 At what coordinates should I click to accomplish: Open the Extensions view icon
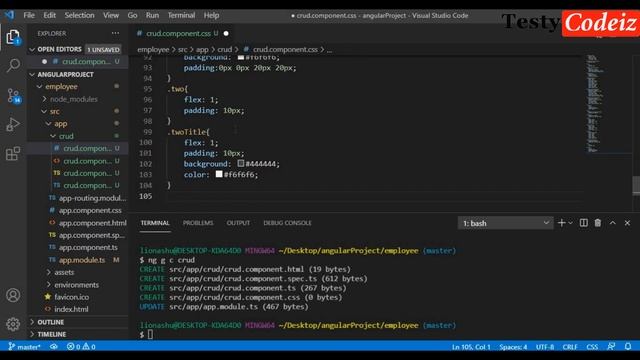pos(13,154)
